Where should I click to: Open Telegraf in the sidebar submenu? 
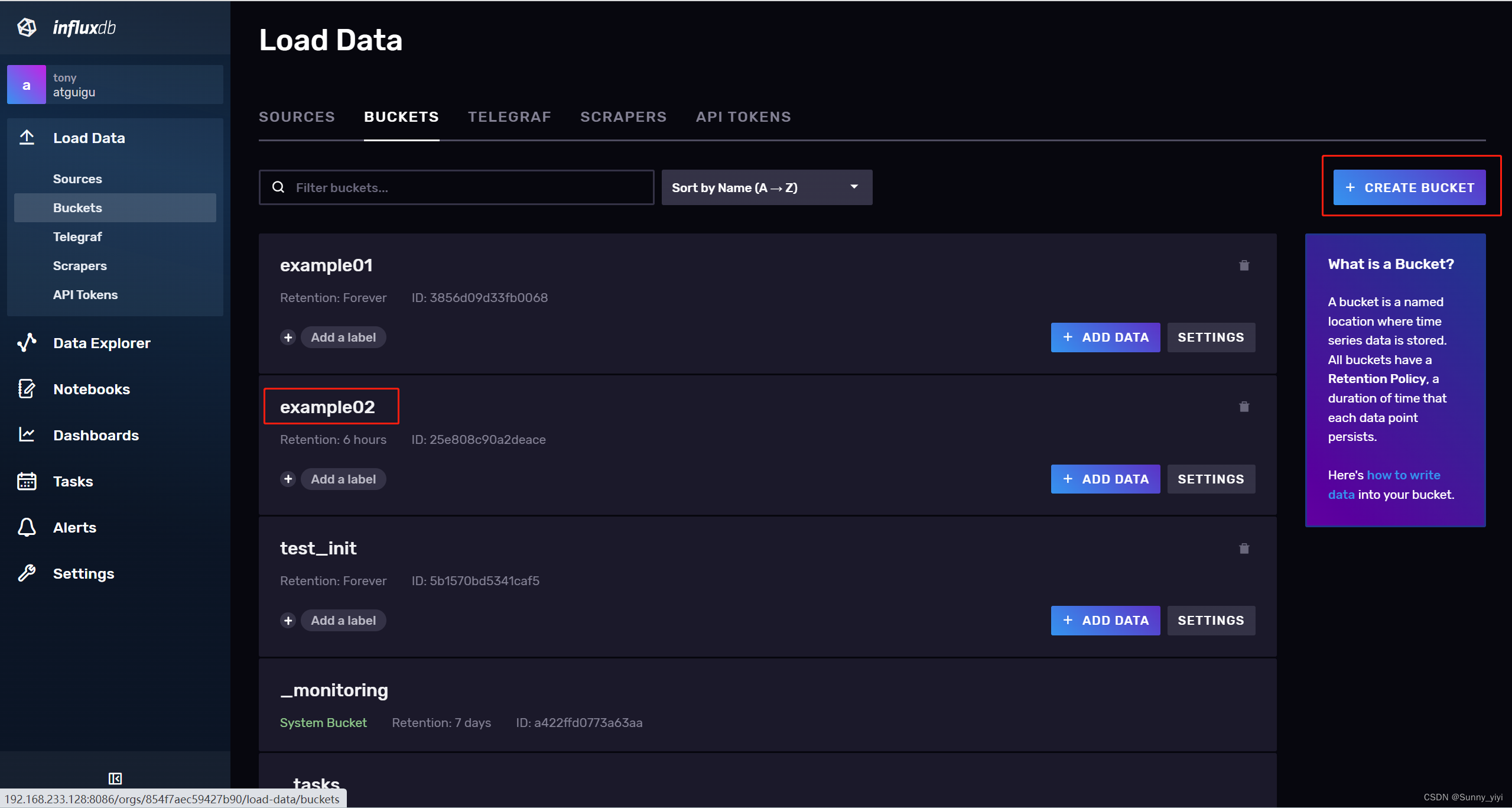tap(77, 236)
